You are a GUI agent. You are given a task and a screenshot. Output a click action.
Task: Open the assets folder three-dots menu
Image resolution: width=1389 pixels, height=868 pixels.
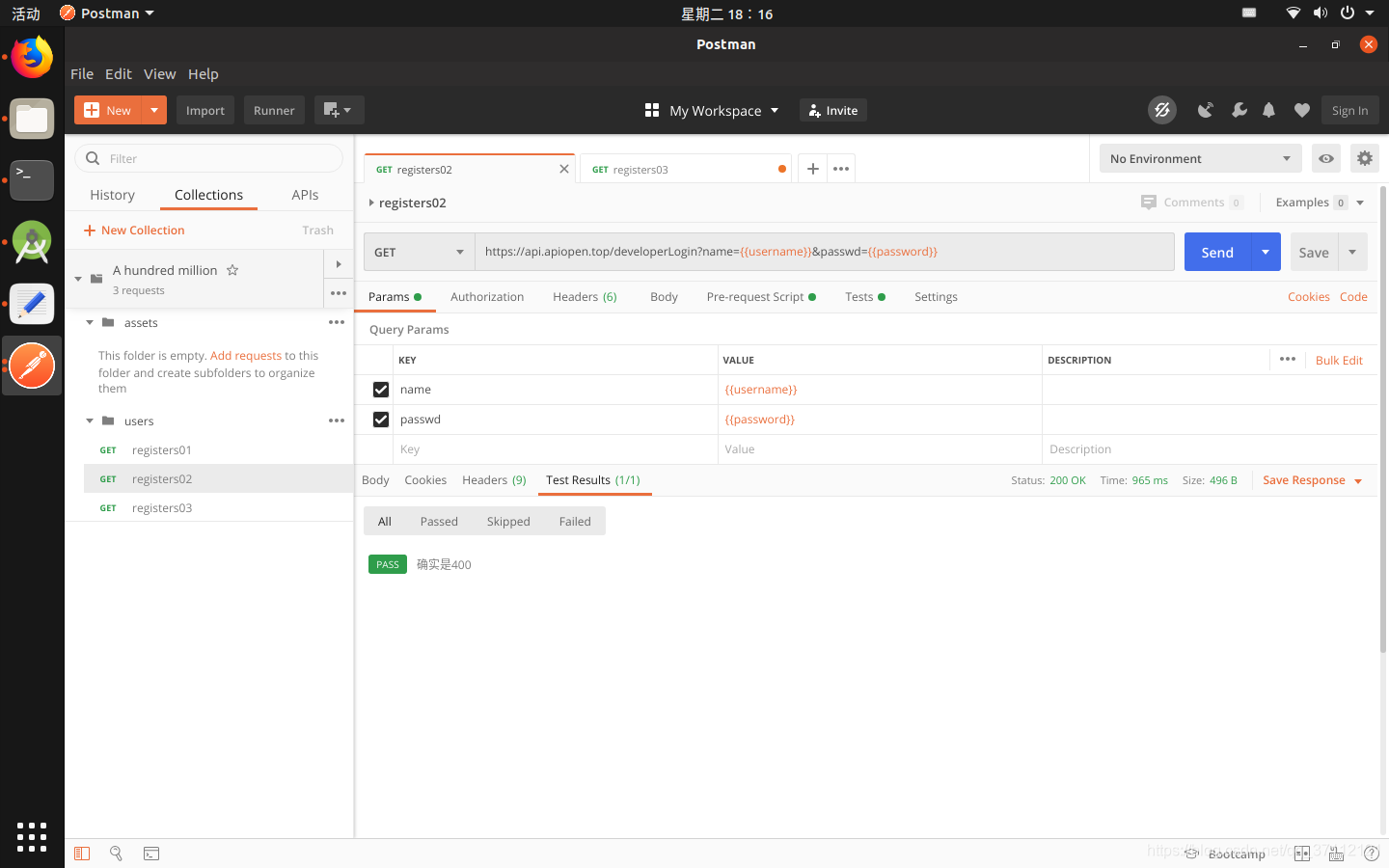click(337, 322)
